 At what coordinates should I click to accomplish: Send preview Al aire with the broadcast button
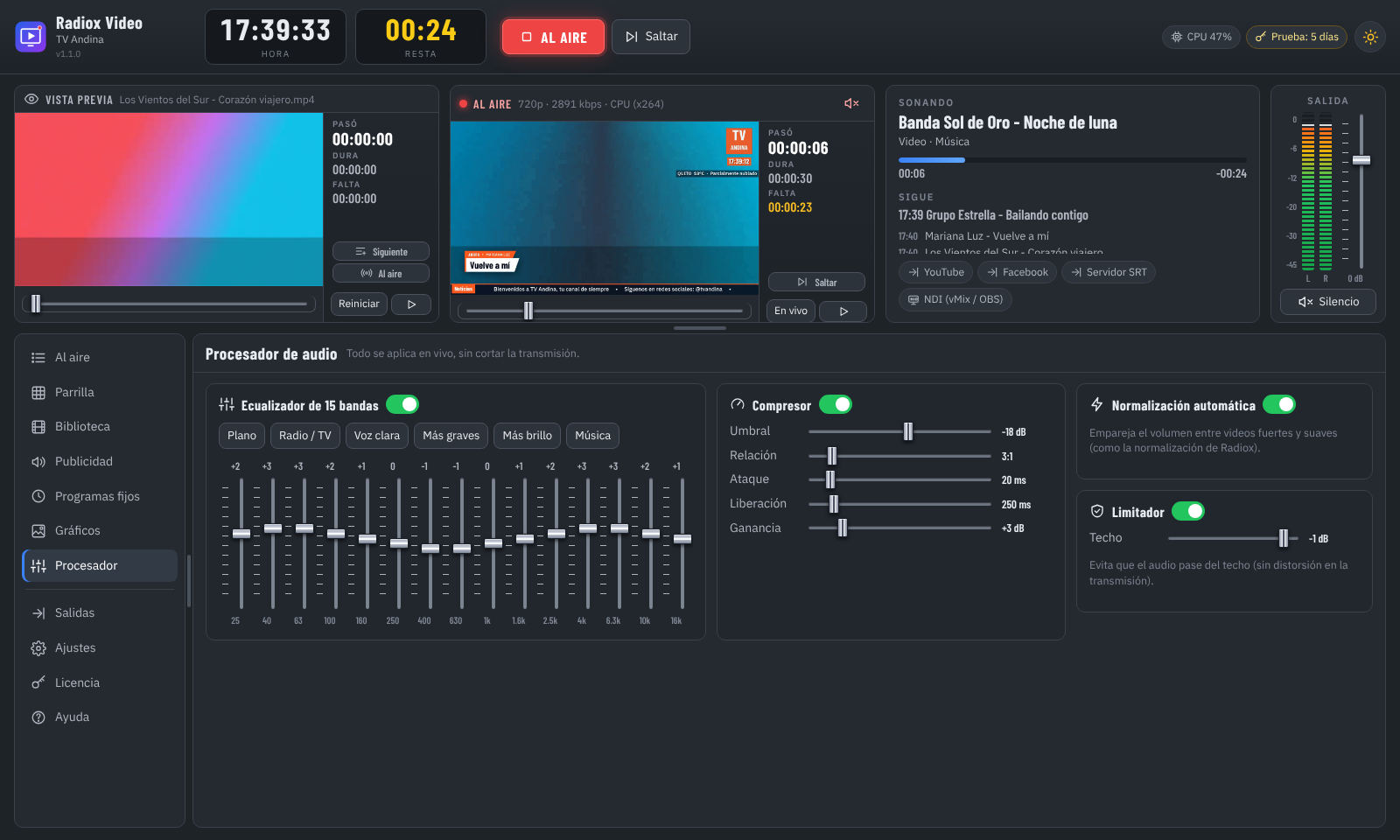(x=381, y=274)
